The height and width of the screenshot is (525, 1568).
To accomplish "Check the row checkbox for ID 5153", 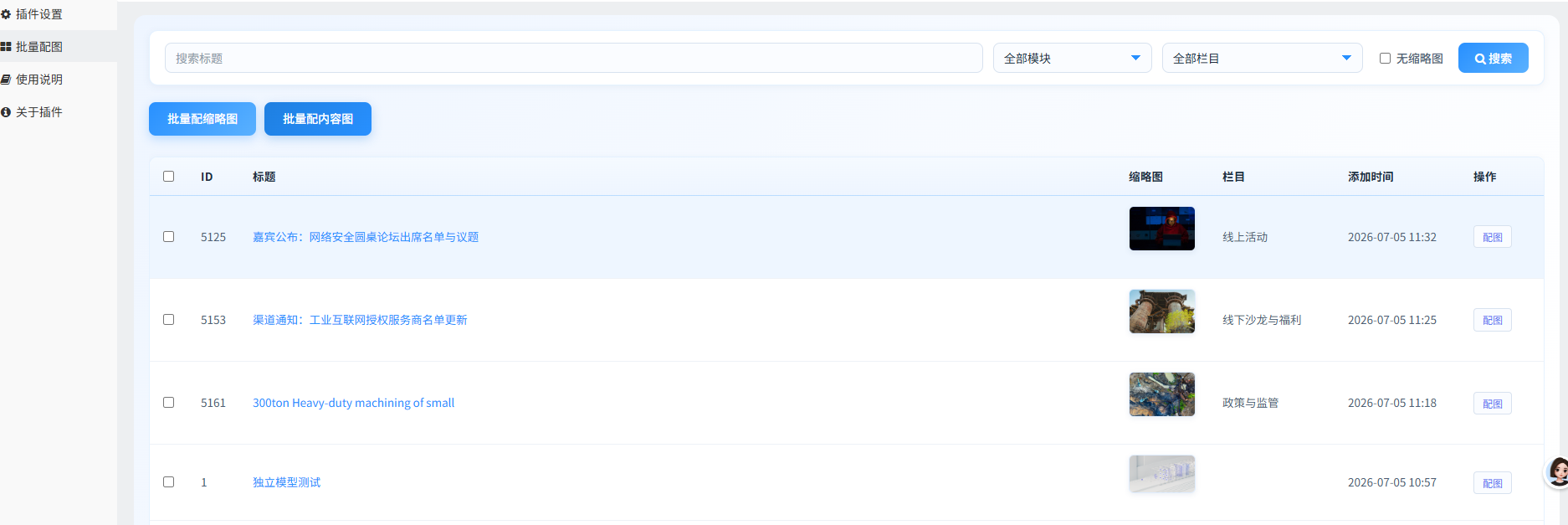I will click(x=168, y=319).
